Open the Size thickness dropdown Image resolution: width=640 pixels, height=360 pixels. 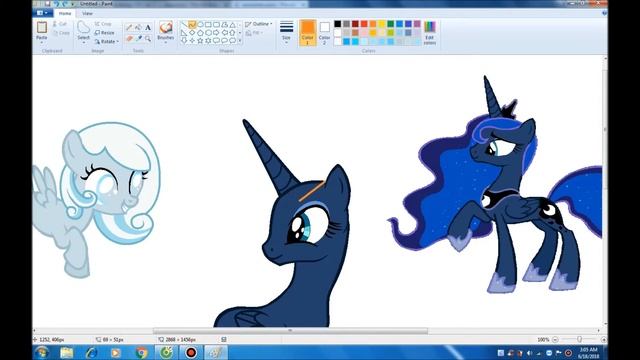click(x=286, y=33)
